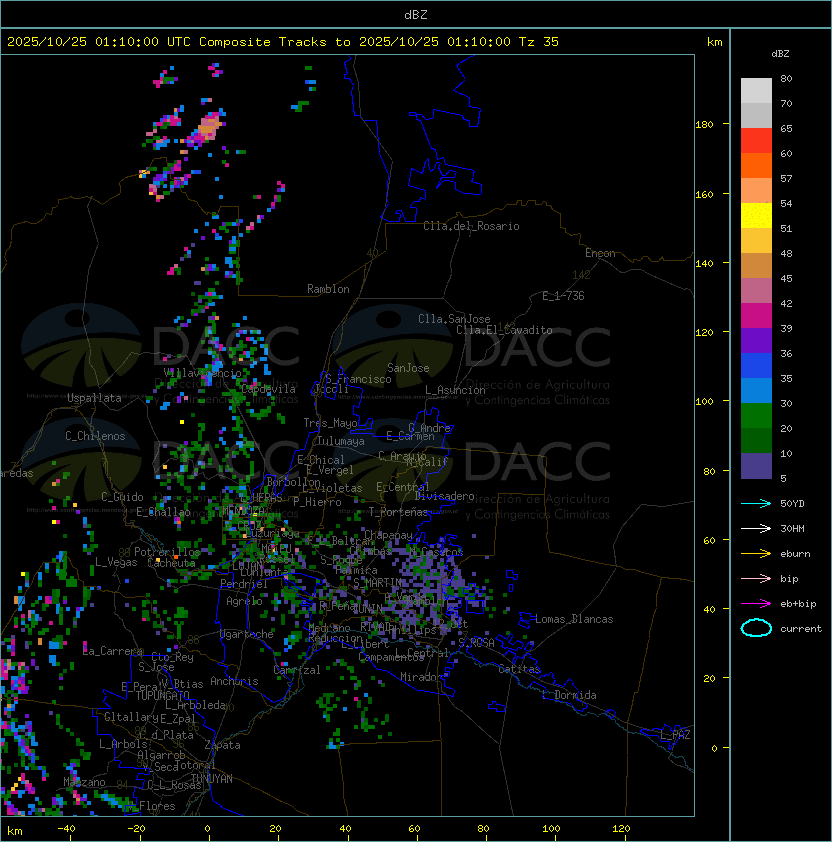The image size is (832, 842).
Task: Click the pink bip arrow legend icon
Action: [x=756, y=578]
